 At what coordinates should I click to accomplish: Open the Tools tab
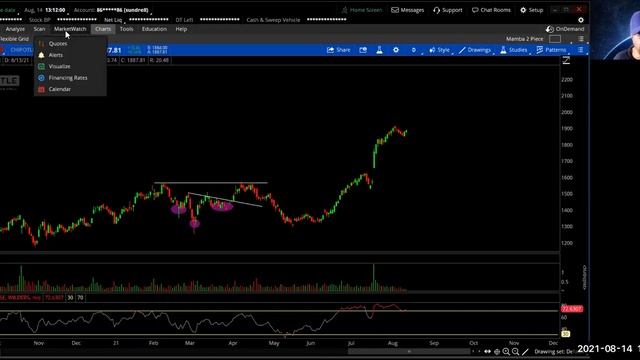coord(127,29)
